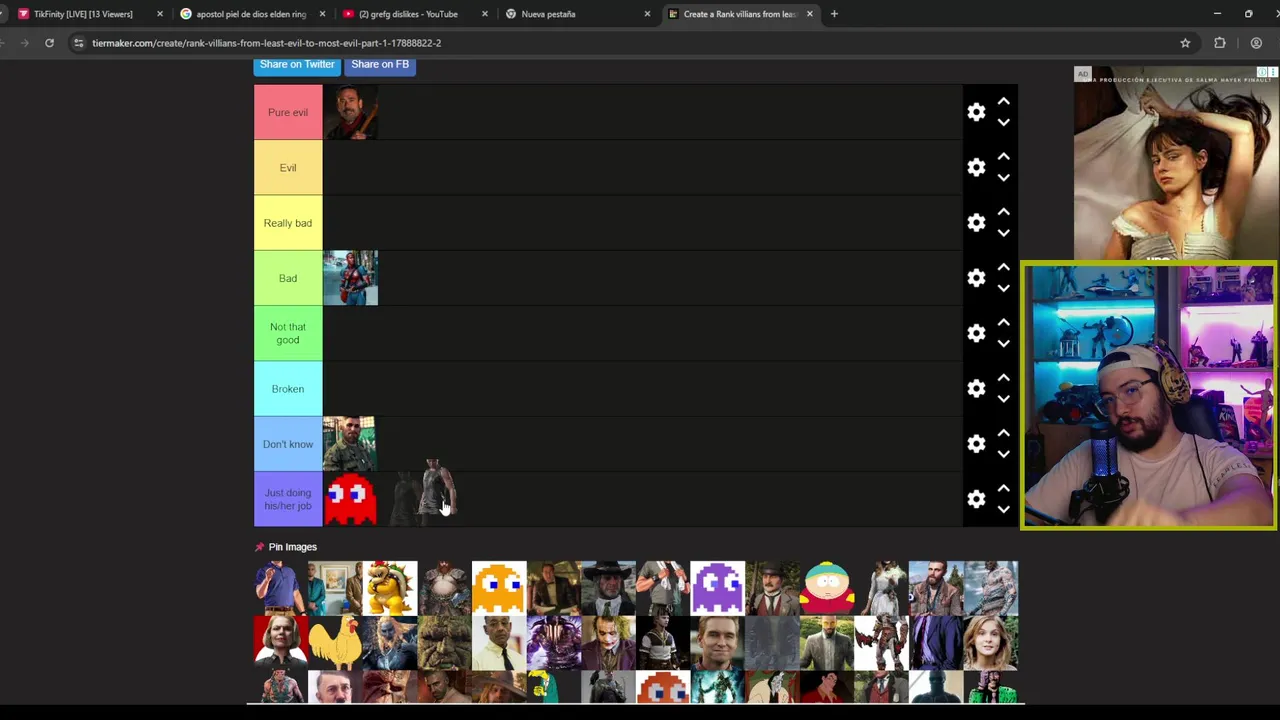1280x720 pixels.
Task: Click the Share on Twitter button
Action: (297, 65)
